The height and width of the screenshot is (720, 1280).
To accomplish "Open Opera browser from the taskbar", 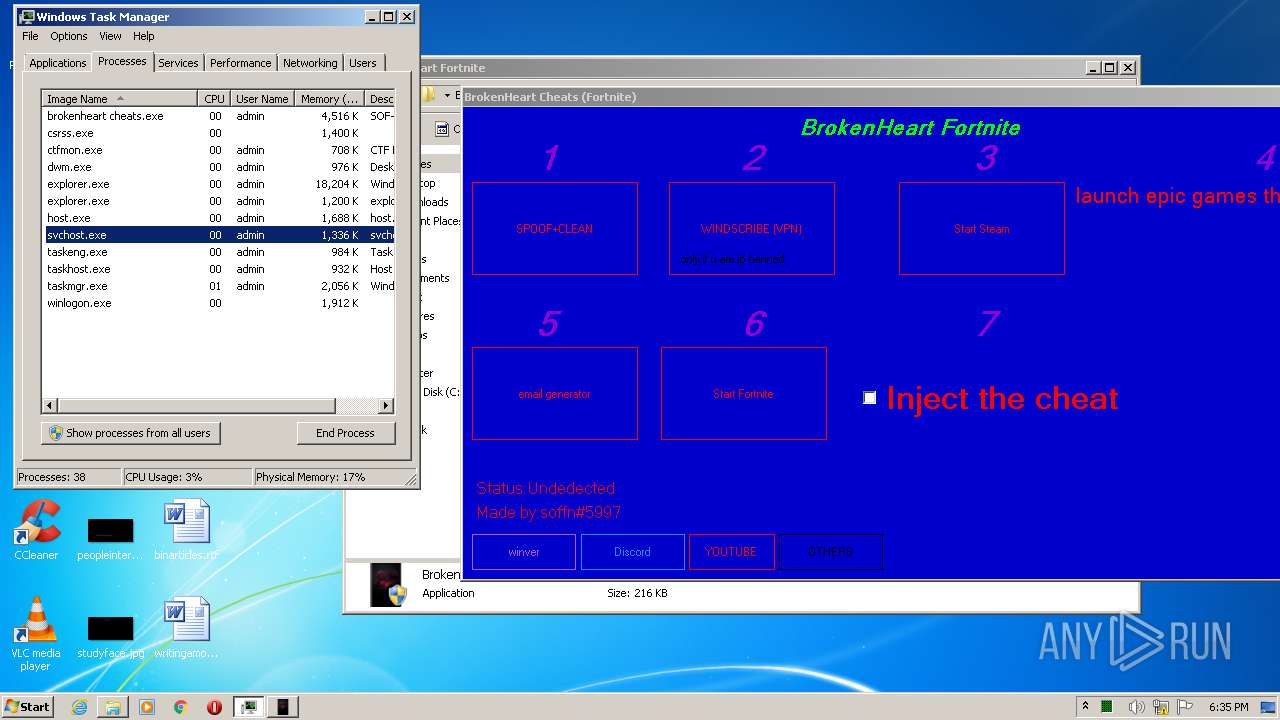I will [214, 707].
